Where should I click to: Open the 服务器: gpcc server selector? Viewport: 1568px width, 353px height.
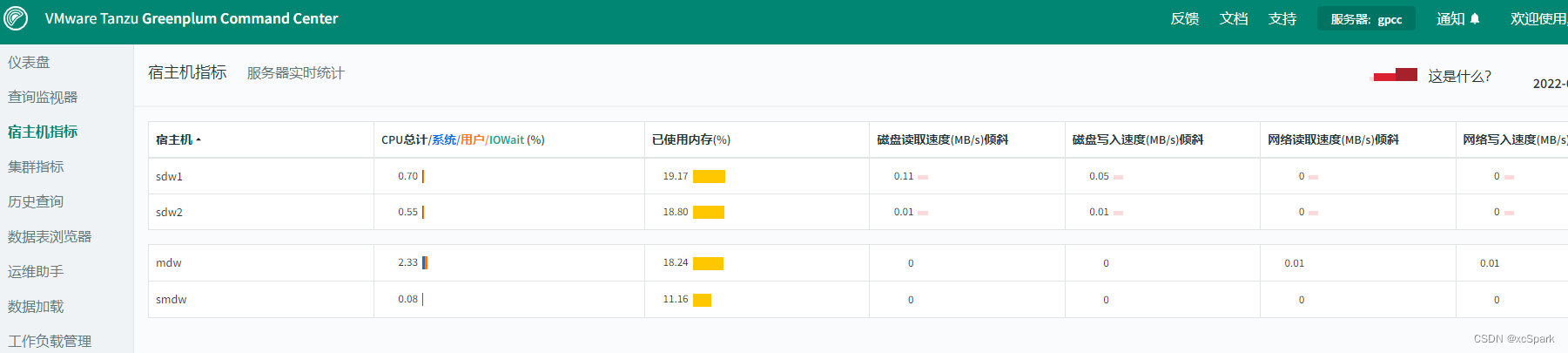click(1366, 18)
